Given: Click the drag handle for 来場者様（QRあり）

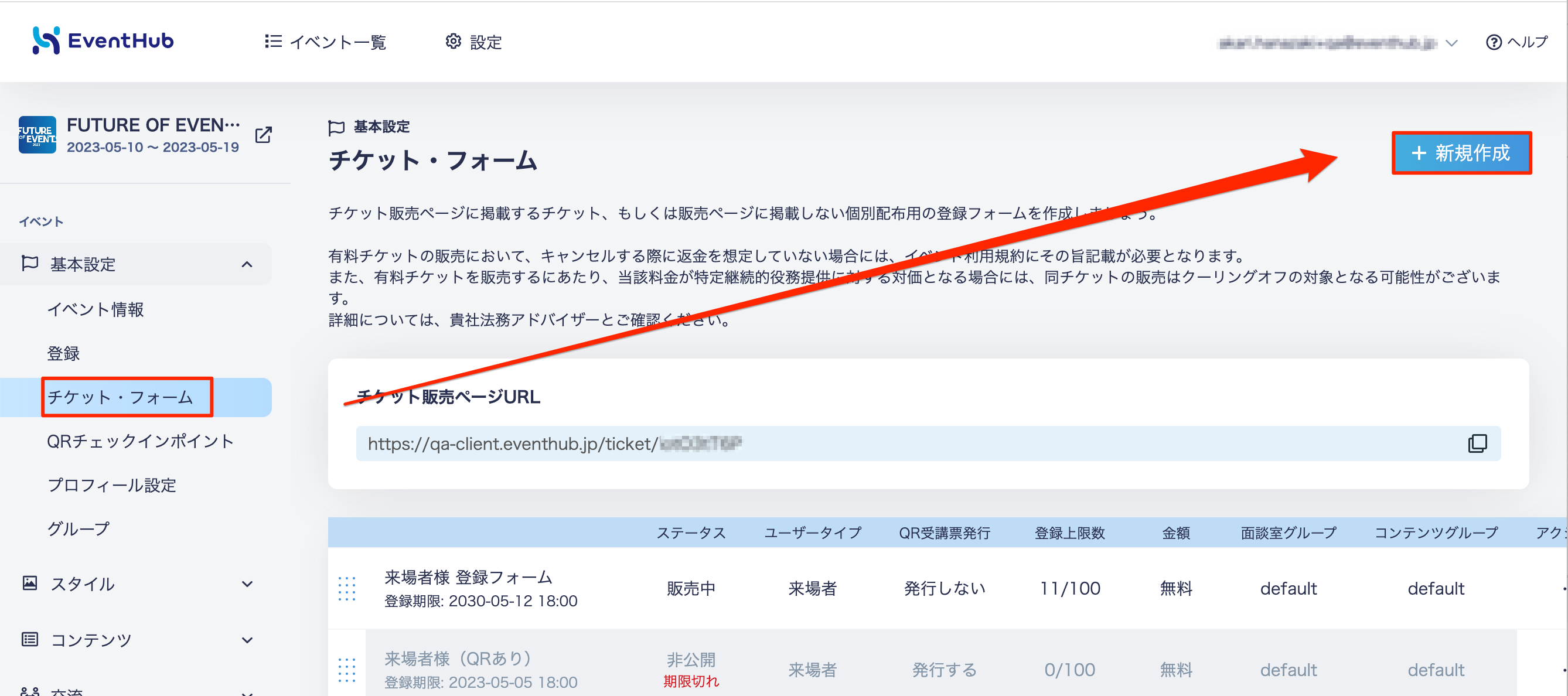Looking at the screenshot, I should point(347,670).
